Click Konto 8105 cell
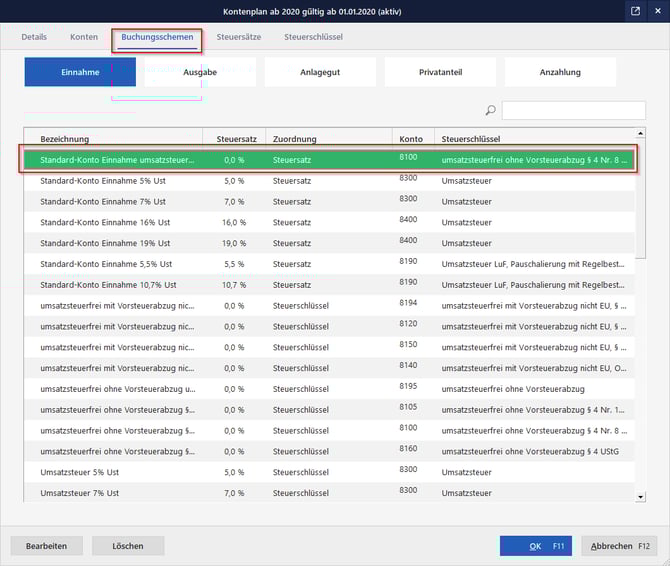 pos(408,407)
